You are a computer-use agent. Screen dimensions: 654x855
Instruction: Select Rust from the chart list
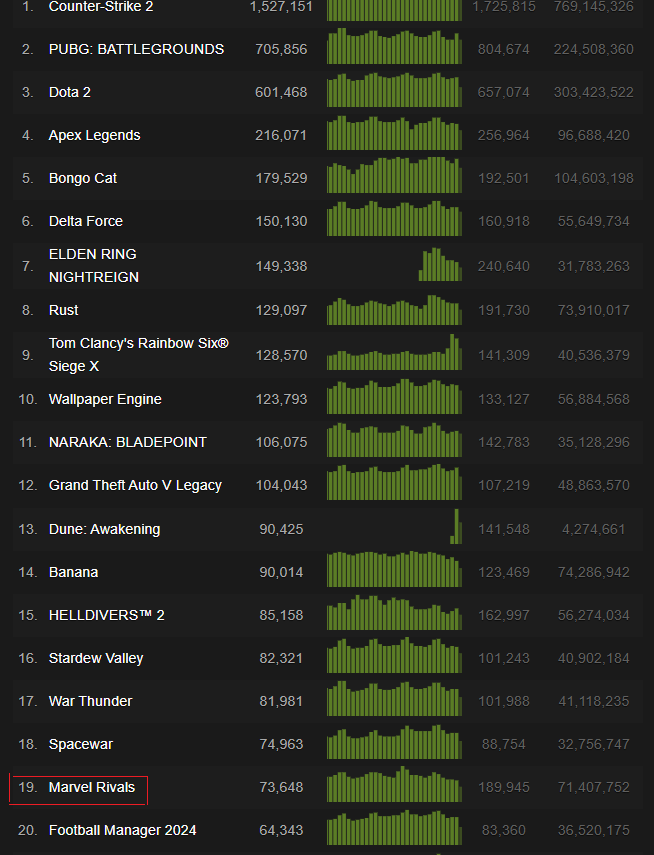pos(63,310)
